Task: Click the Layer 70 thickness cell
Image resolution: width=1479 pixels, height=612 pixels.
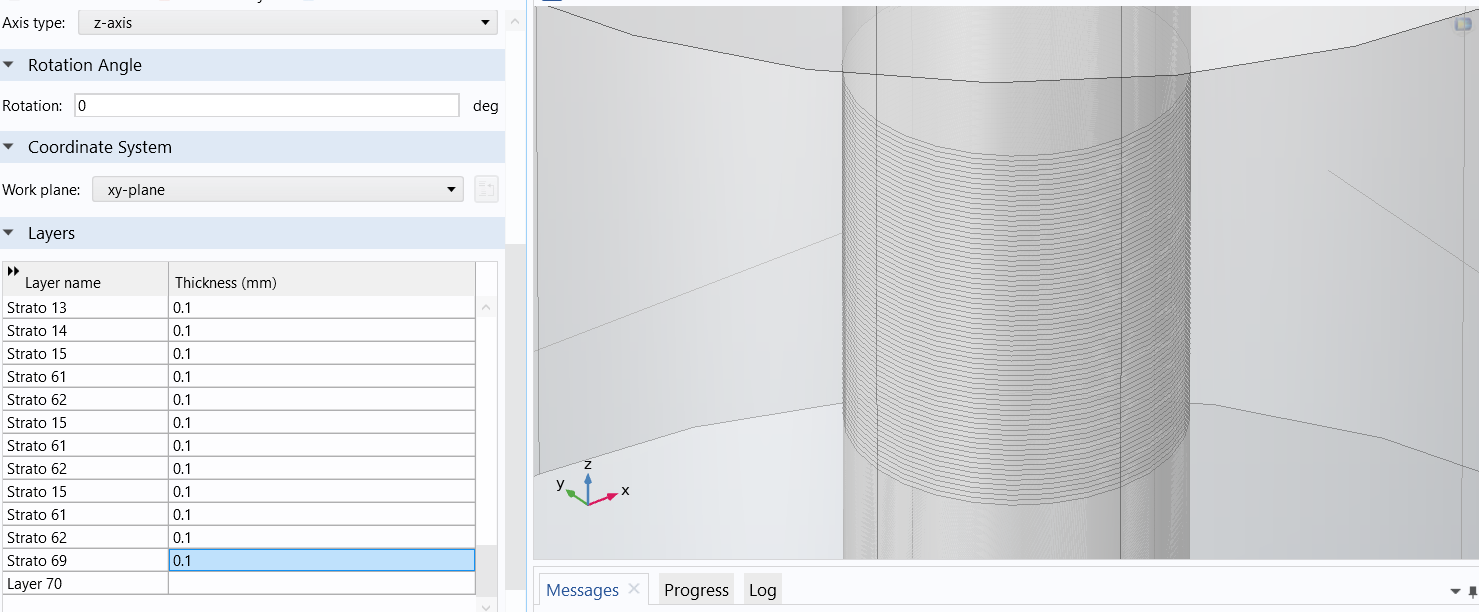Action: pos(321,583)
